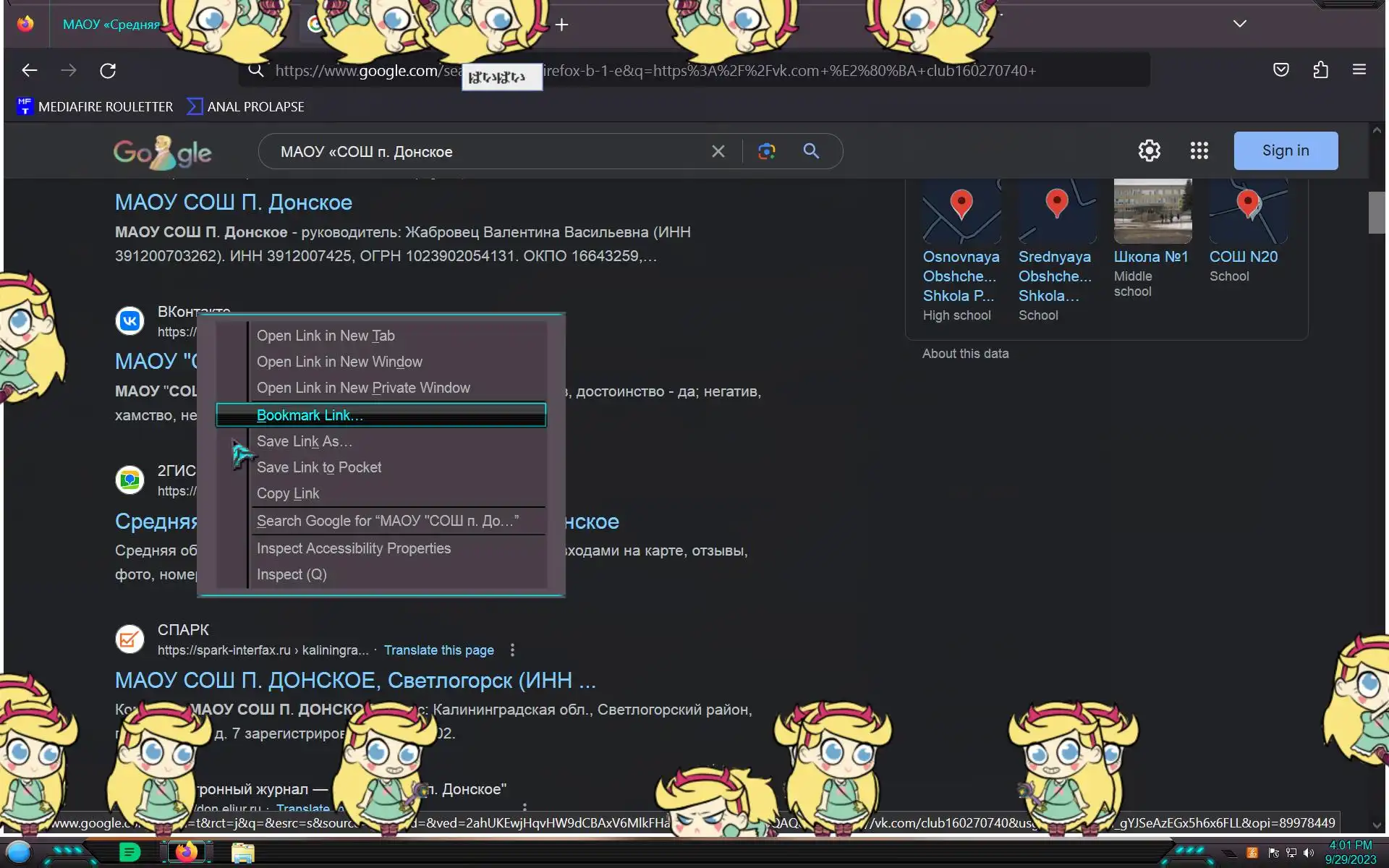Image resolution: width=1389 pixels, height=868 pixels.
Task: Click the magnifier search button
Action: (x=811, y=151)
